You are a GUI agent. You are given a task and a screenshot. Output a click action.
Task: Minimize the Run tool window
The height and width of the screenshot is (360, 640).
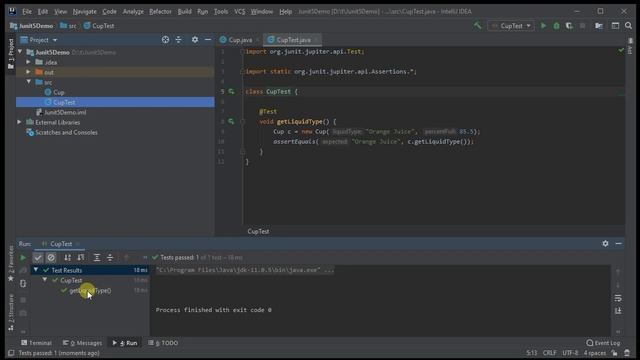619,243
